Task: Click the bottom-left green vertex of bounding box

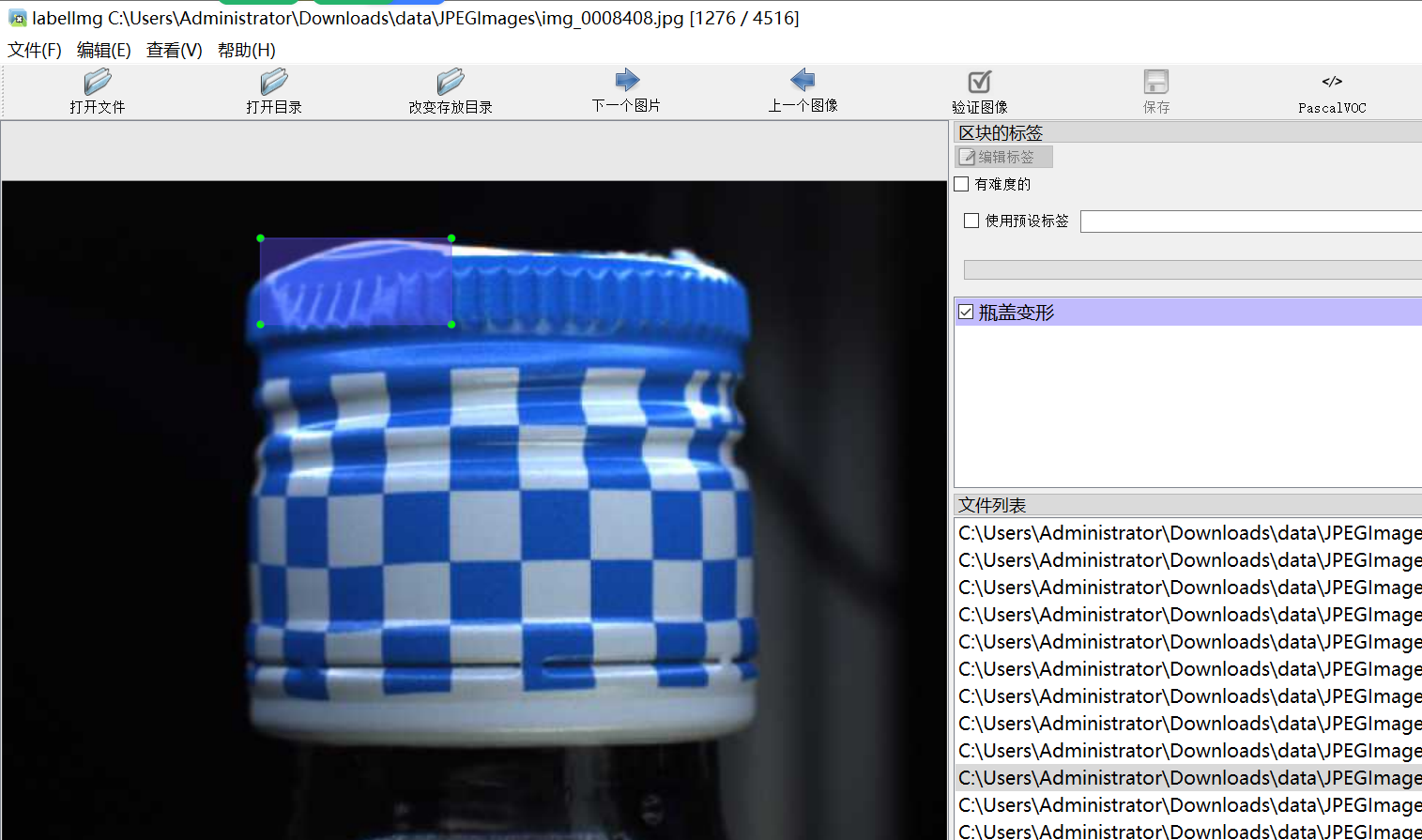Action: coord(260,325)
